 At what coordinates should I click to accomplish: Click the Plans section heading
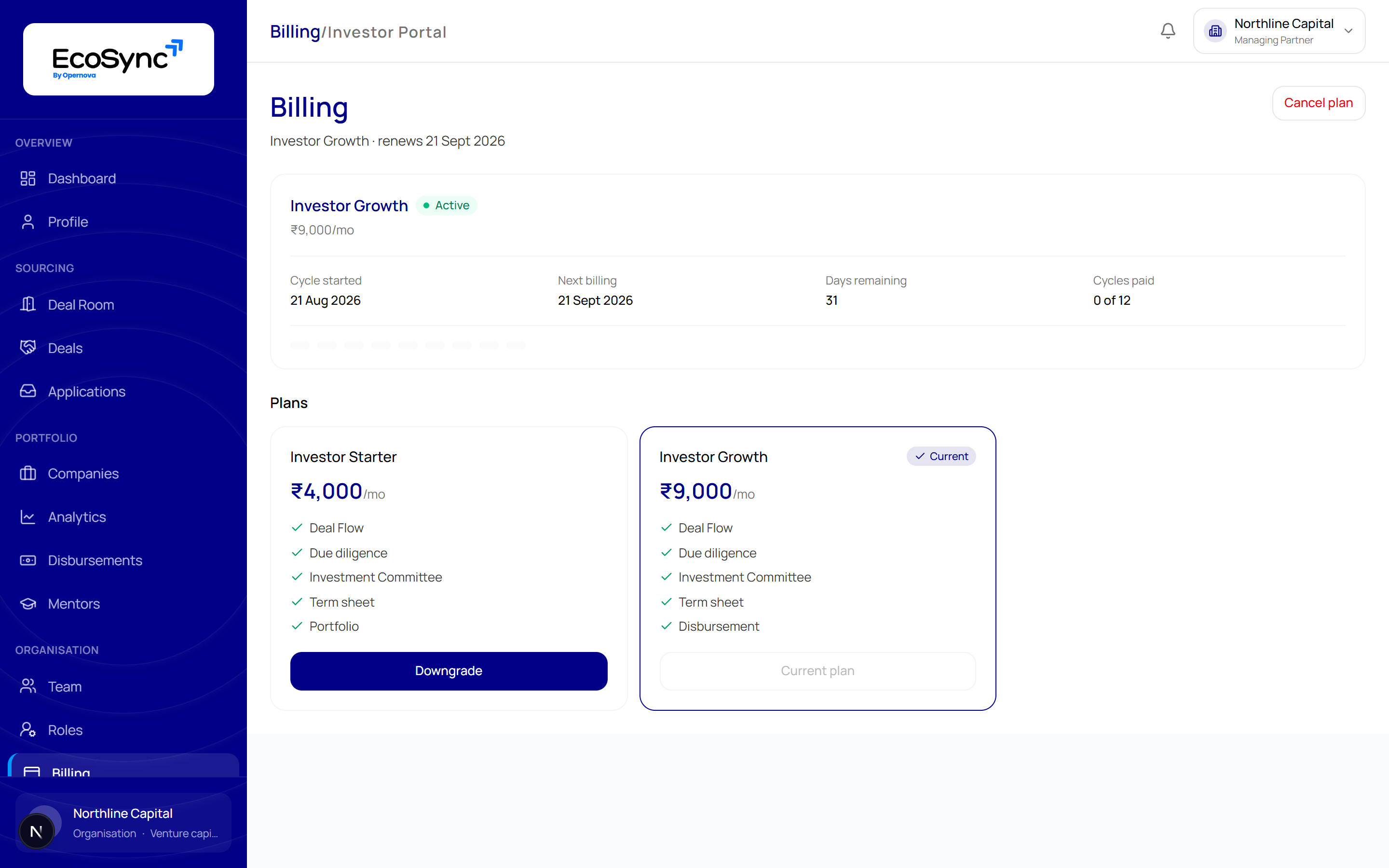[x=289, y=403]
